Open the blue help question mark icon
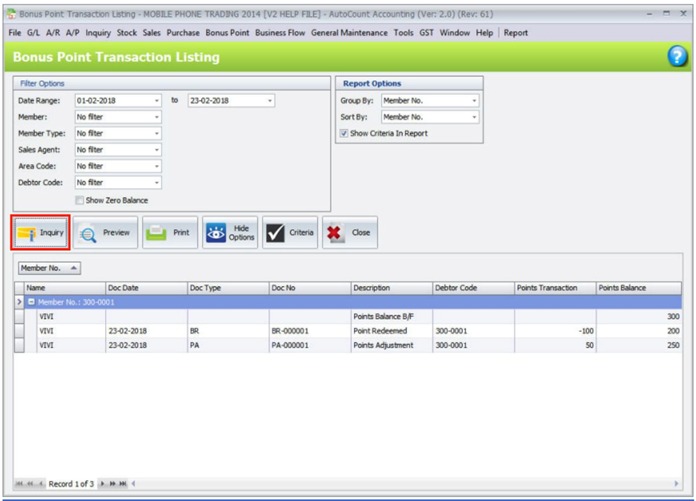 (x=679, y=58)
